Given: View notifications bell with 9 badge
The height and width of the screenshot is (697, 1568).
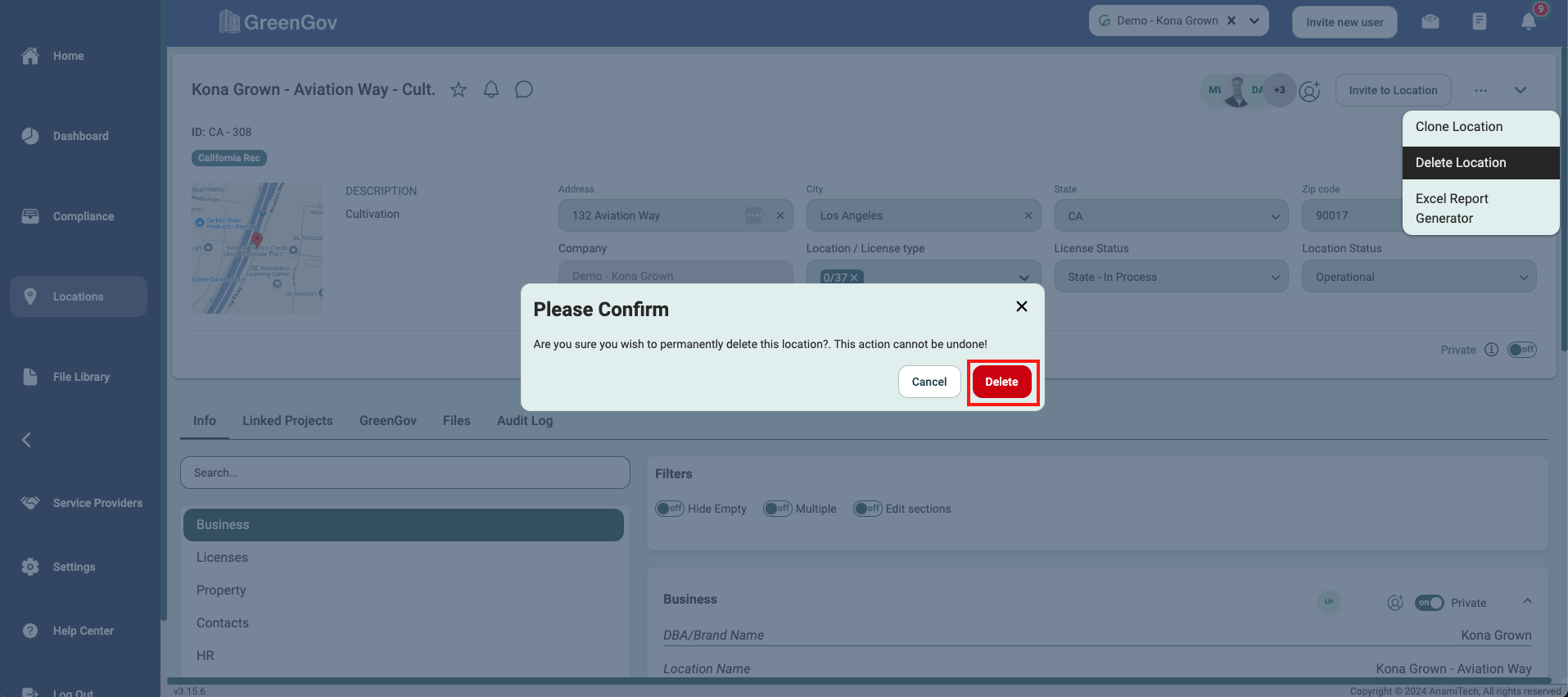Looking at the screenshot, I should point(1529,21).
